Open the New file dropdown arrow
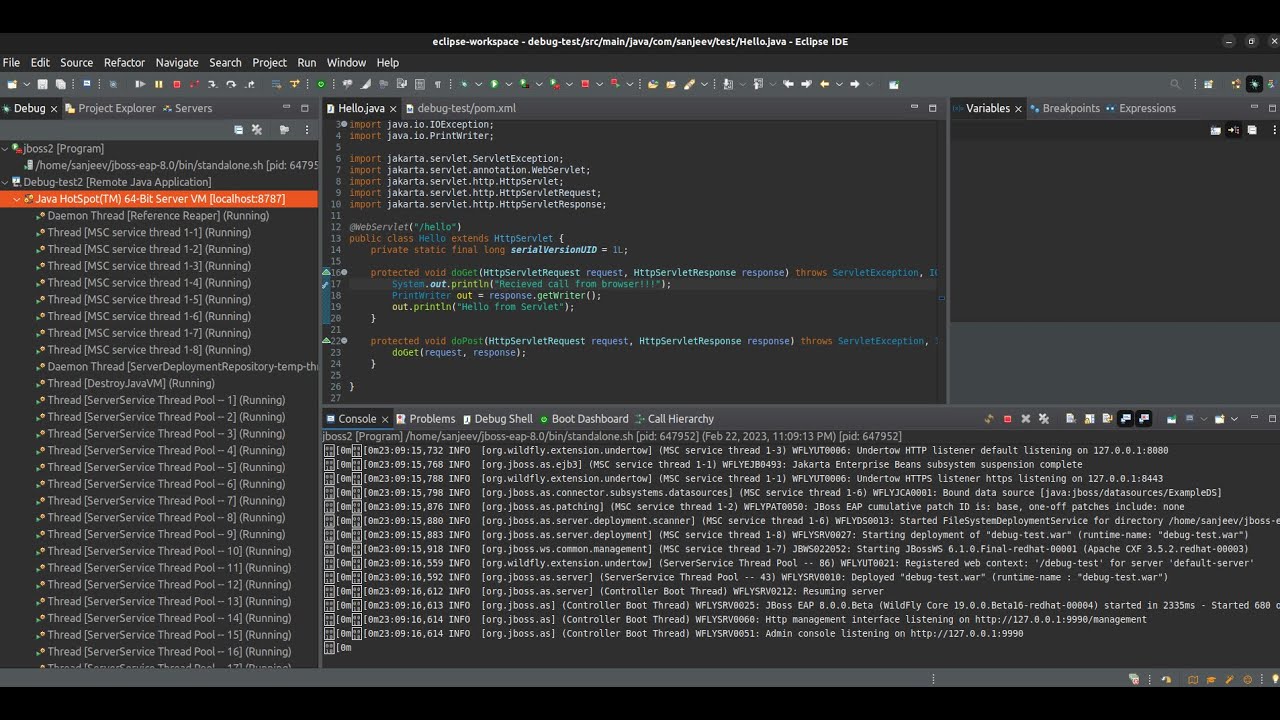The height and width of the screenshot is (720, 1280). pyautogui.click(x=27, y=84)
